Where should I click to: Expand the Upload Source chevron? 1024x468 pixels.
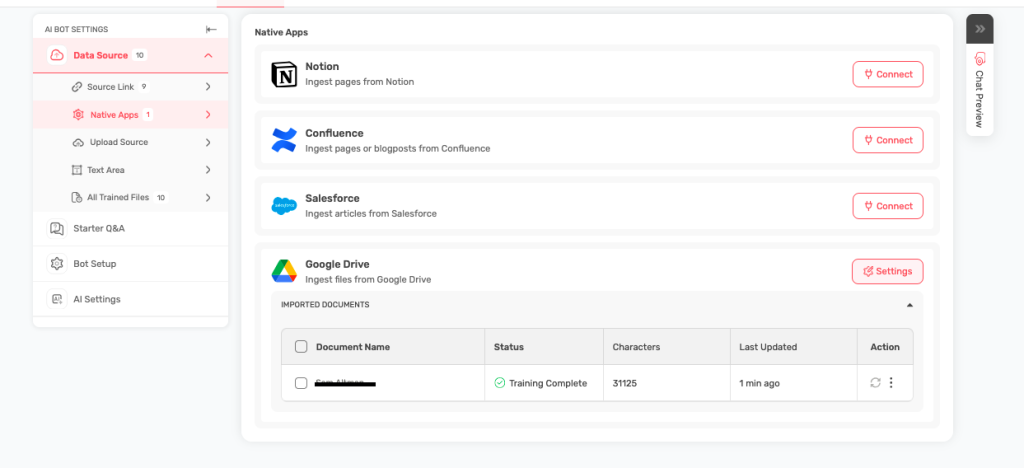(208, 142)
